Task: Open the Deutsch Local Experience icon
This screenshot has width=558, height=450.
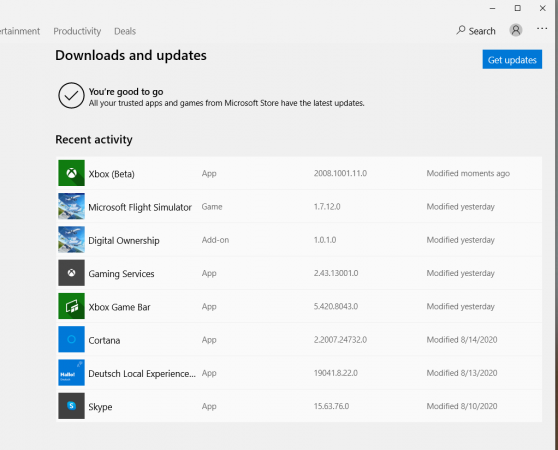Action: point(72,373)
